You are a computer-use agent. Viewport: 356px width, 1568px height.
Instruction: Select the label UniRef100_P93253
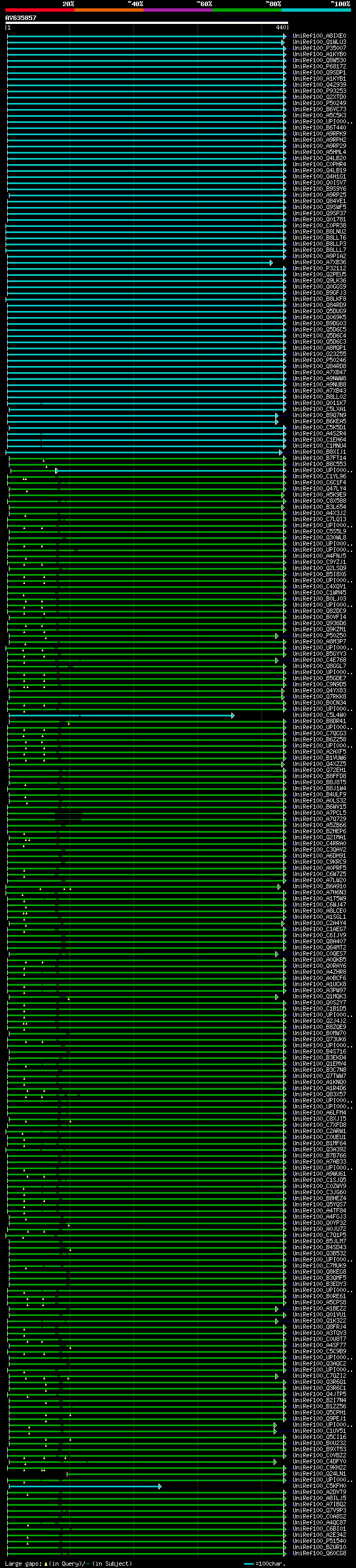[x=319, y=91]
